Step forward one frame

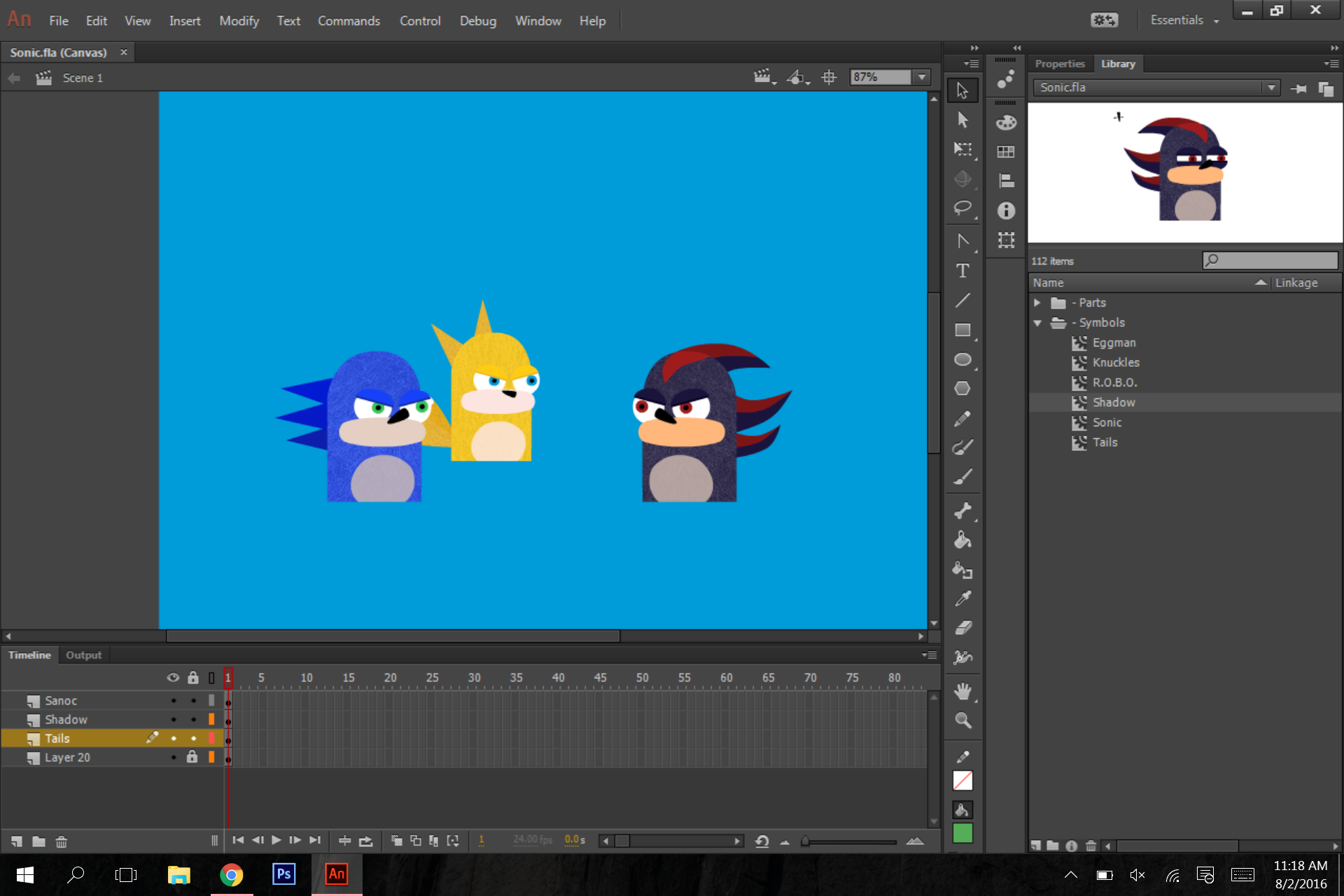295,840
